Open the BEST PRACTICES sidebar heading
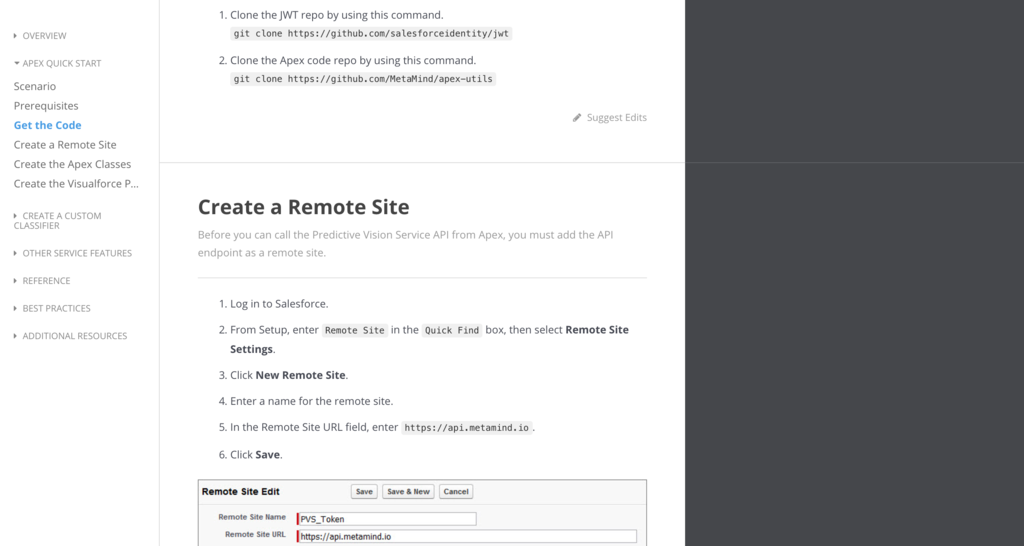Viewport: 1024px width, 546px height. click(x=57, y=308)
